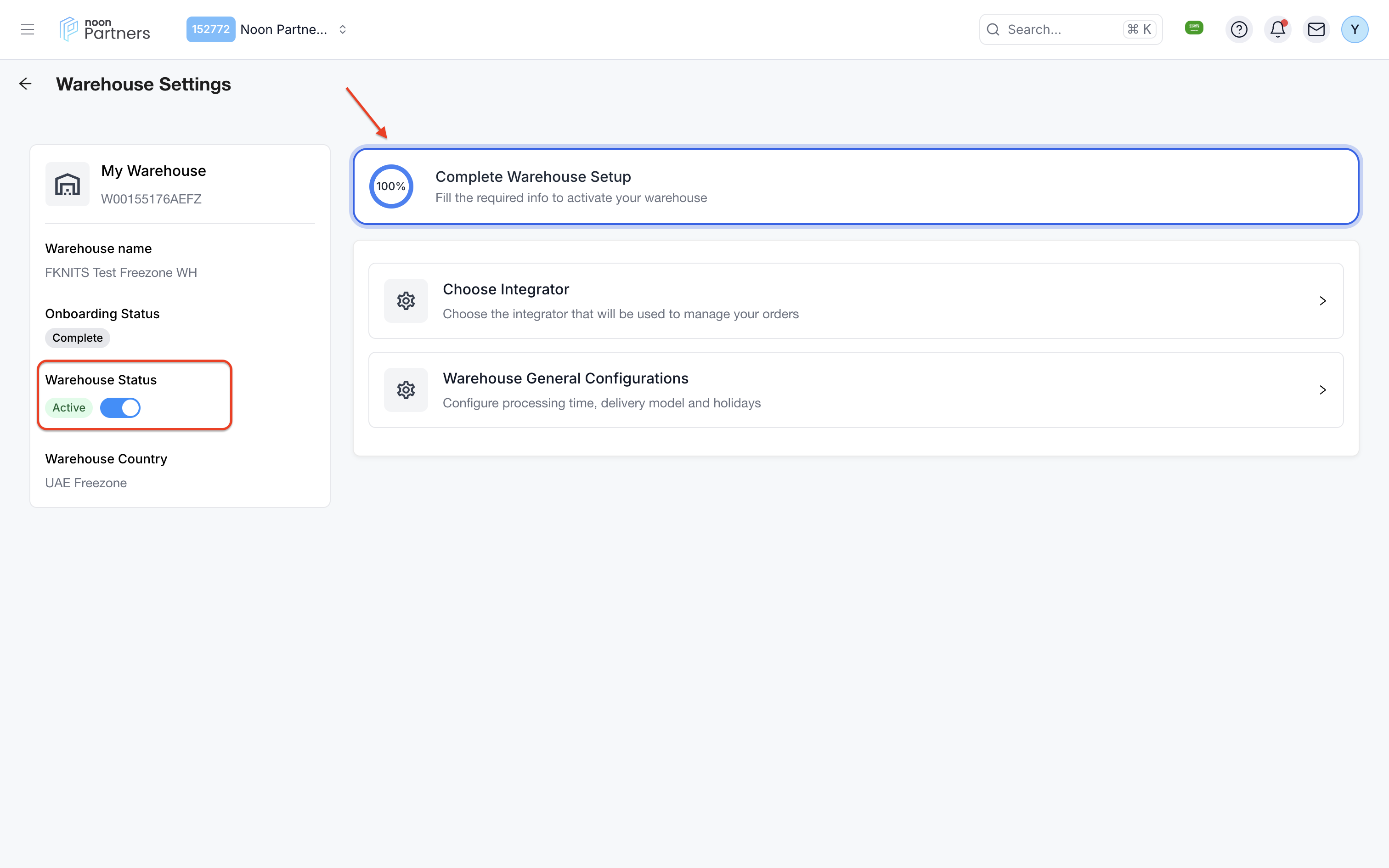Image resolution: width=1389 pixels, height=868 pixels.
Task: Click the My Warehouse title
Action: 153,170
